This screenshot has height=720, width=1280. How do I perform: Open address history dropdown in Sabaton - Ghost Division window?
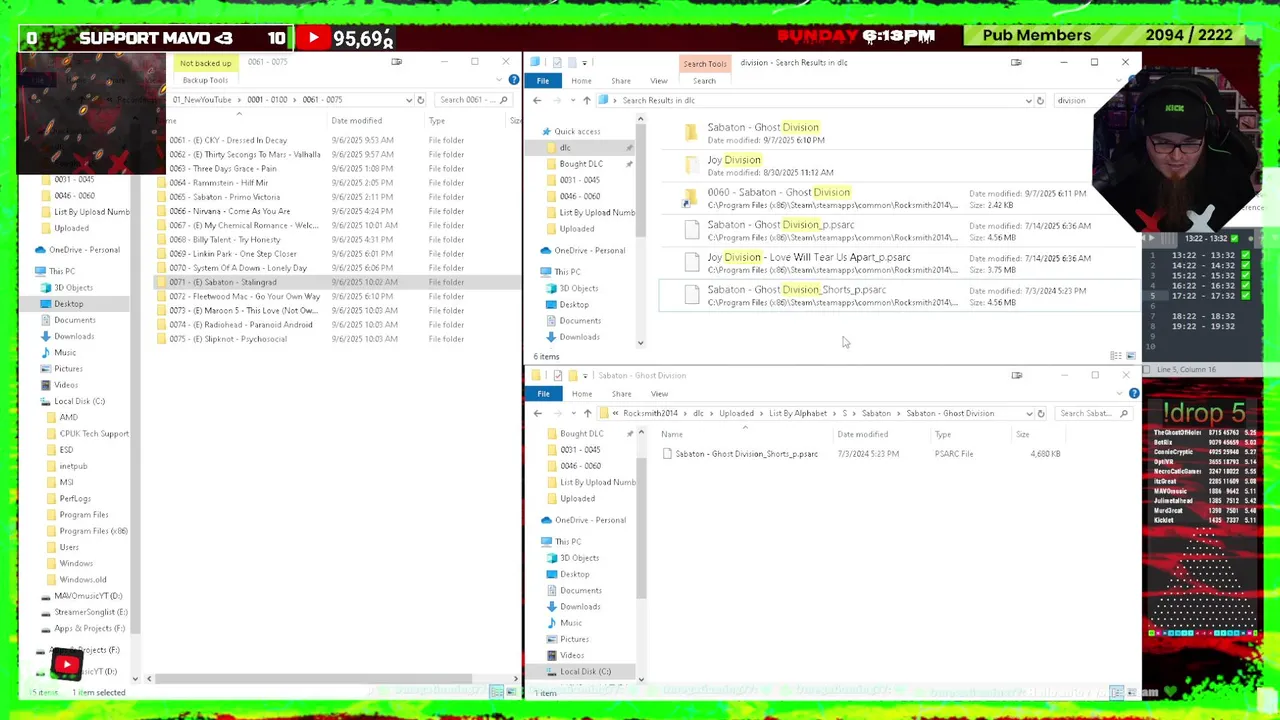pyautogui.click(x=1029, y=413)
